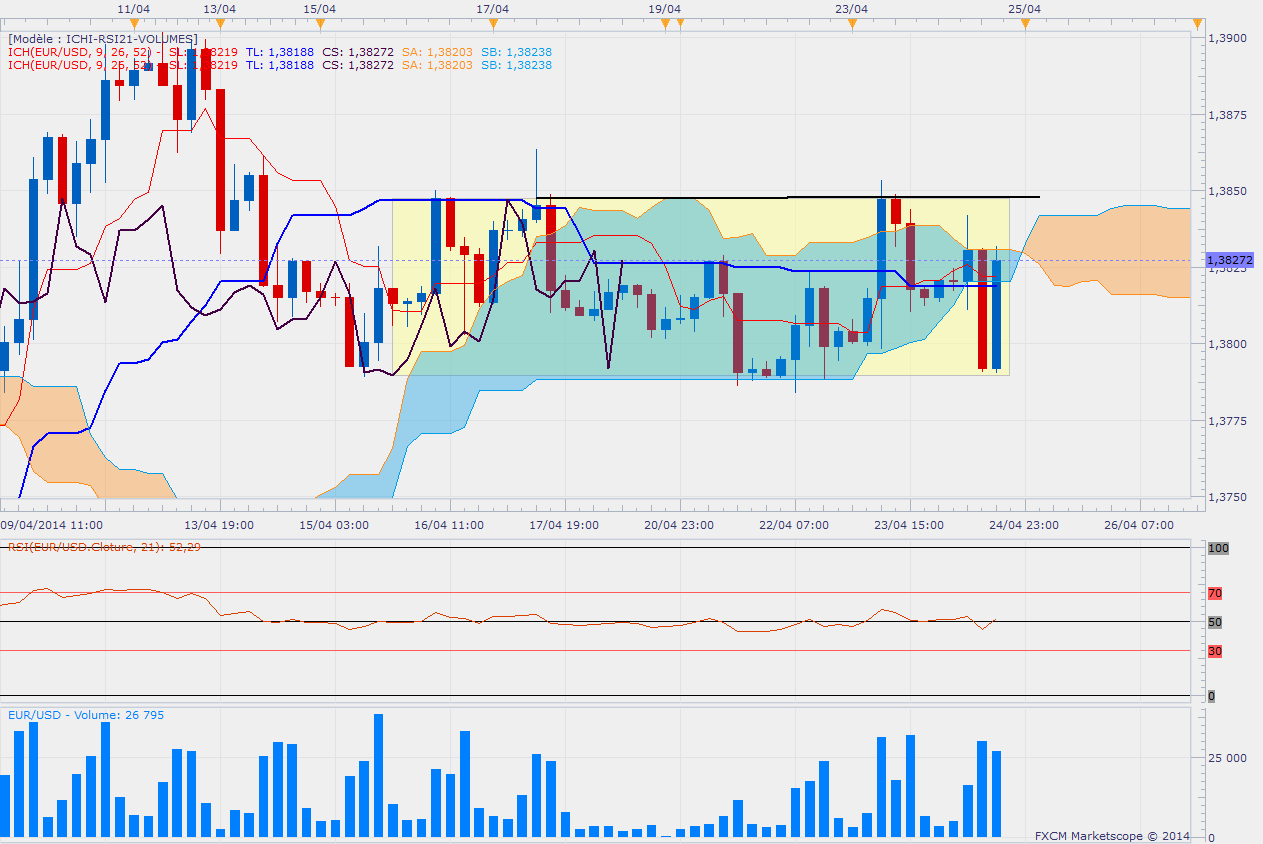Click the 1,3875 price axis label
Screen dimensions: 1263x844
pos(1226,115)
